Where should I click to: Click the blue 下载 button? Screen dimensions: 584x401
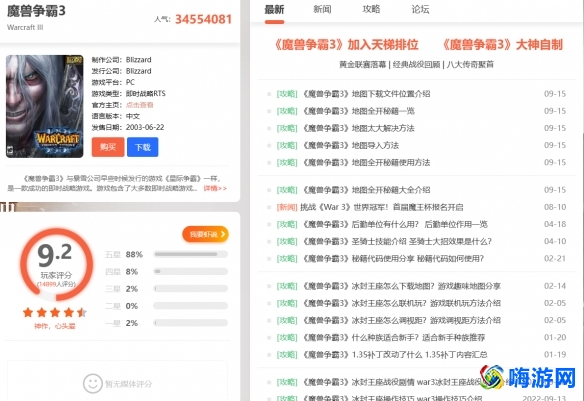pyautogui.click(x=143, y=147)
